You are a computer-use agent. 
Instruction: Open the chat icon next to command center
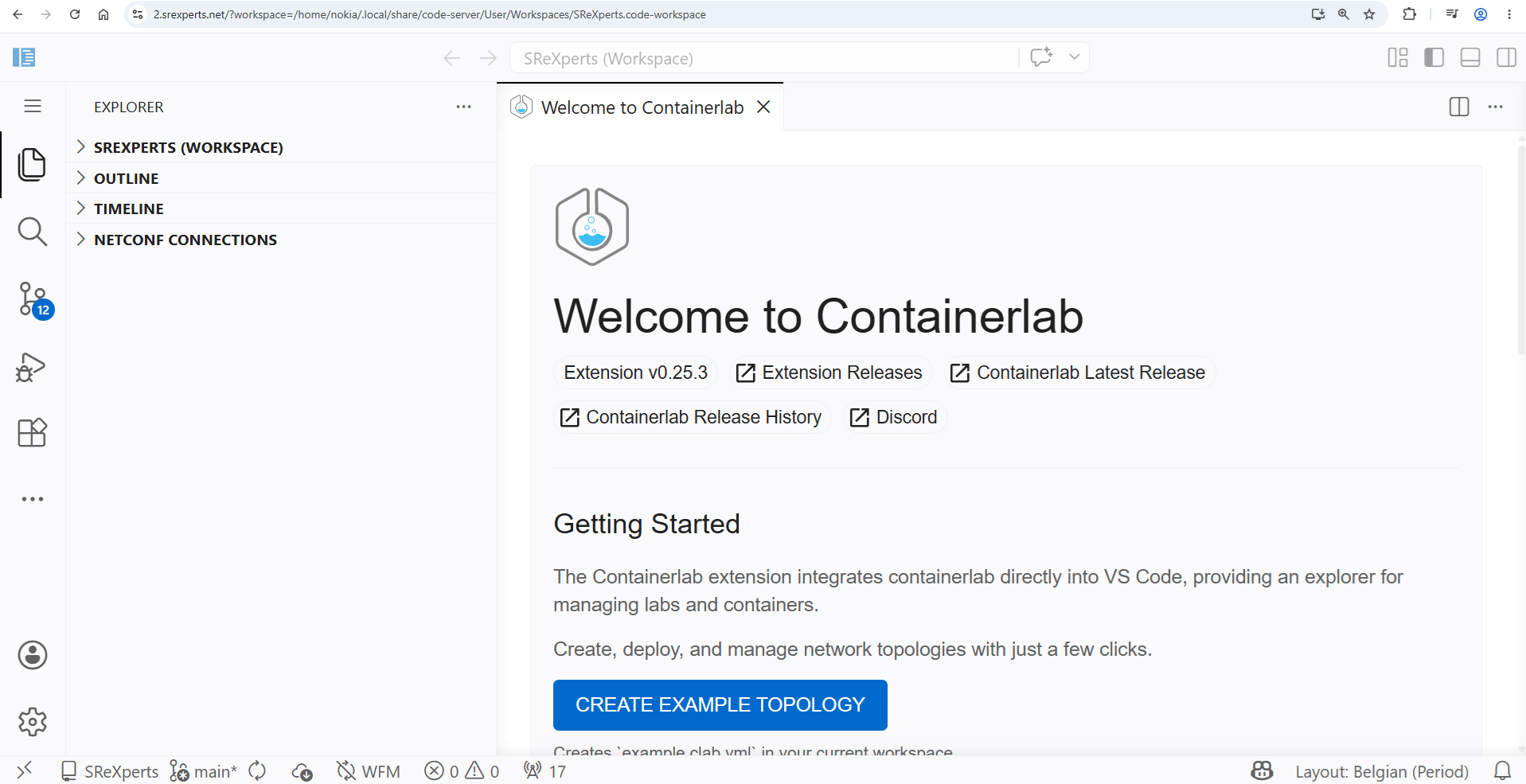pyautogui.click(x=1041, y=57)
